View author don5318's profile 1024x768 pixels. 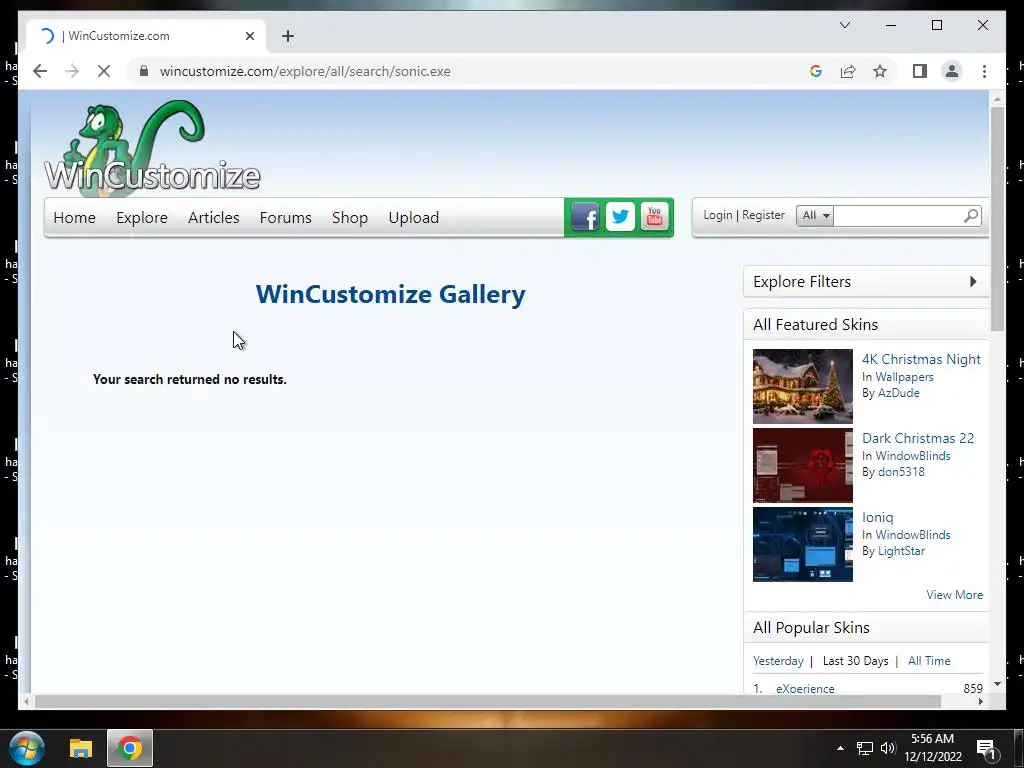point(901,472)
